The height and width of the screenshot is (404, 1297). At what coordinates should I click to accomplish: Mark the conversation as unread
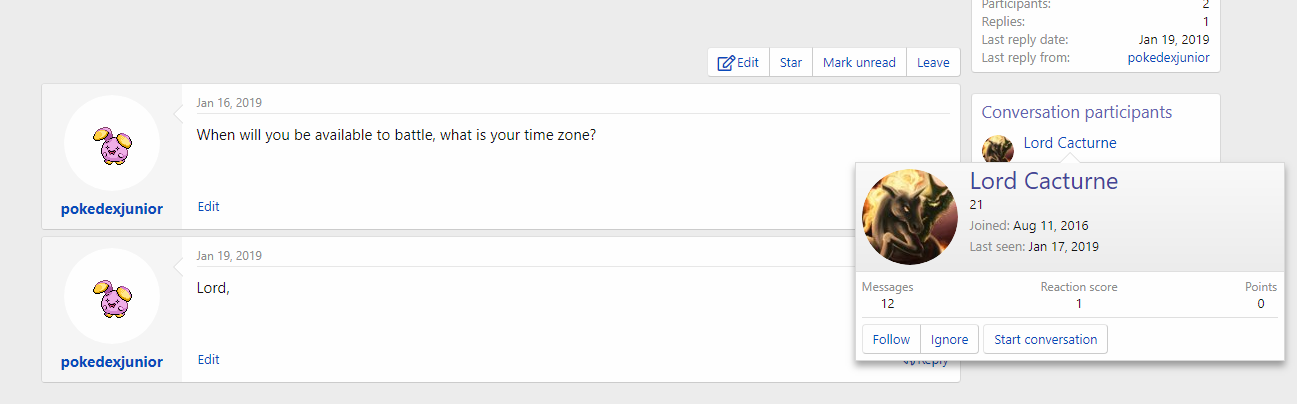pyautogui.click(x=859, y=62)
